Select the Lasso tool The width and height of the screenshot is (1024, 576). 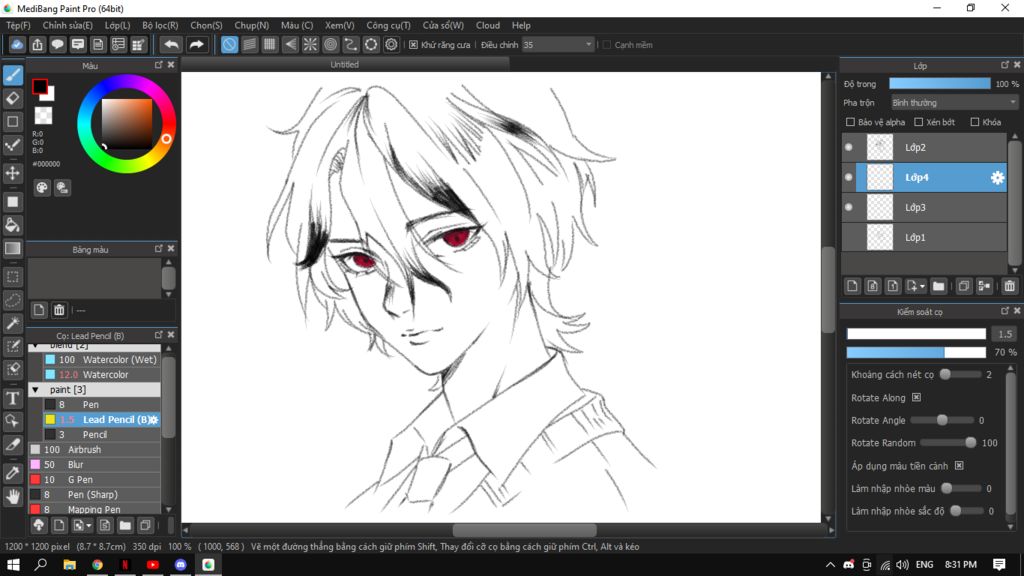(x=12, y=300)
